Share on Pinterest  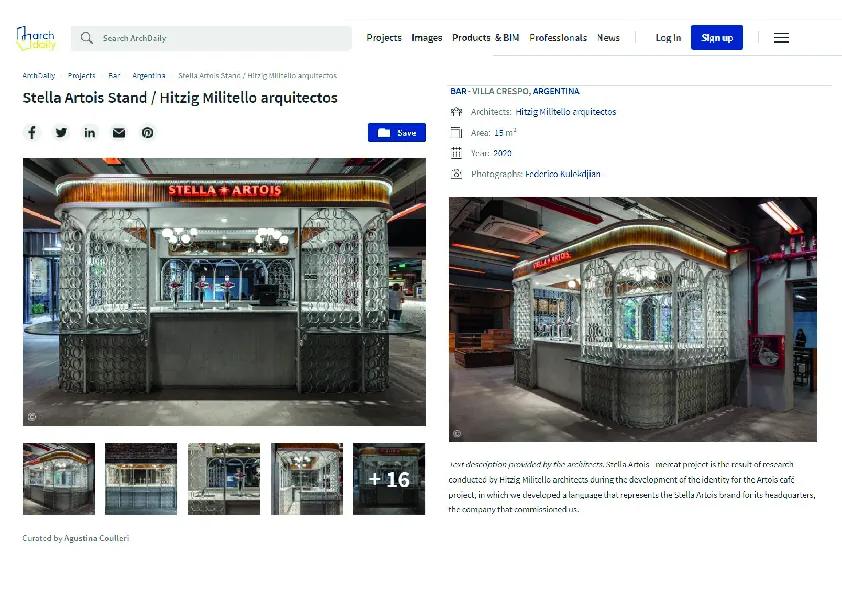pos(148,133)
